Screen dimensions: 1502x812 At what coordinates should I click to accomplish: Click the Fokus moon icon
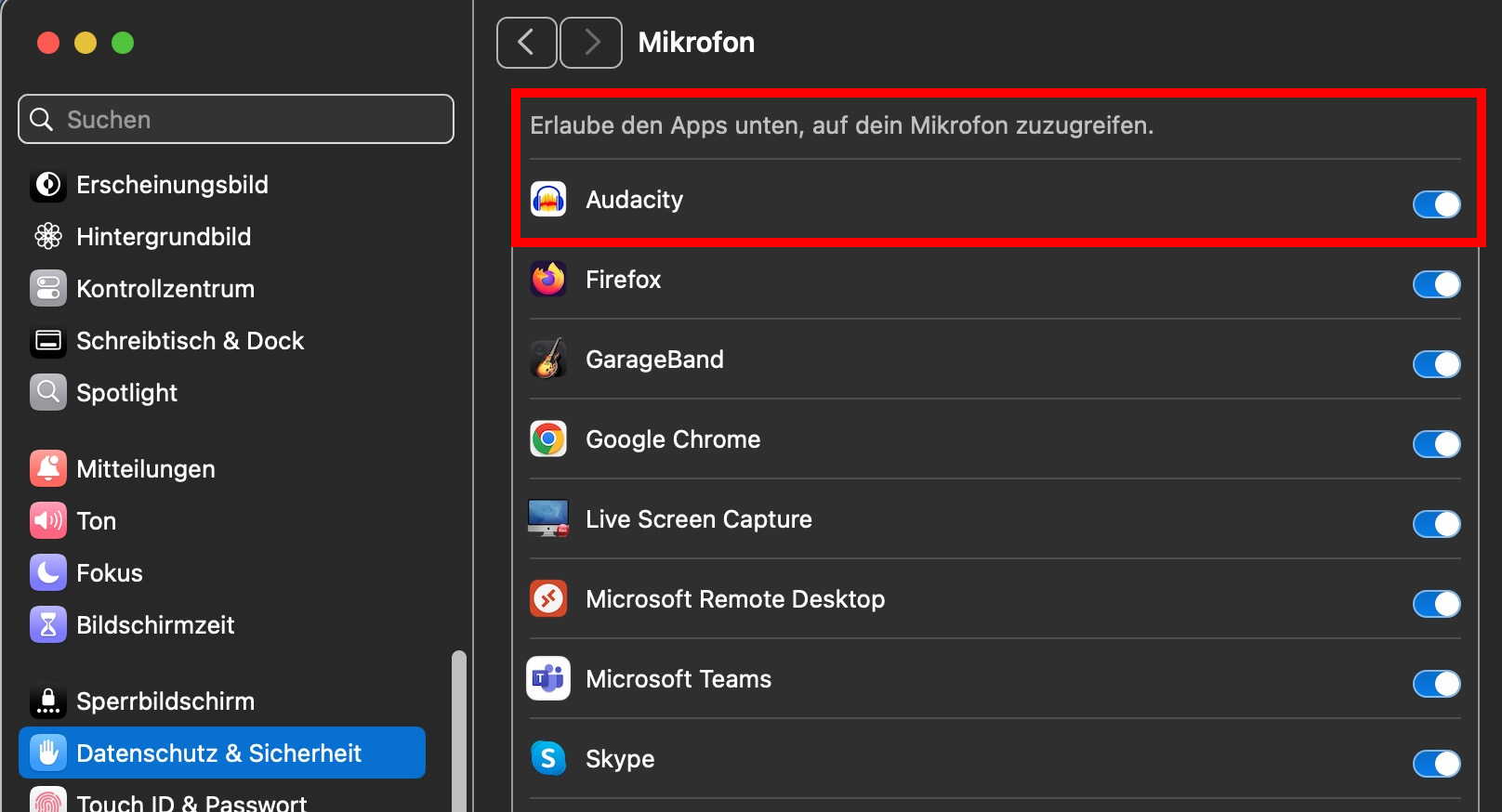(x=48, y=573)
